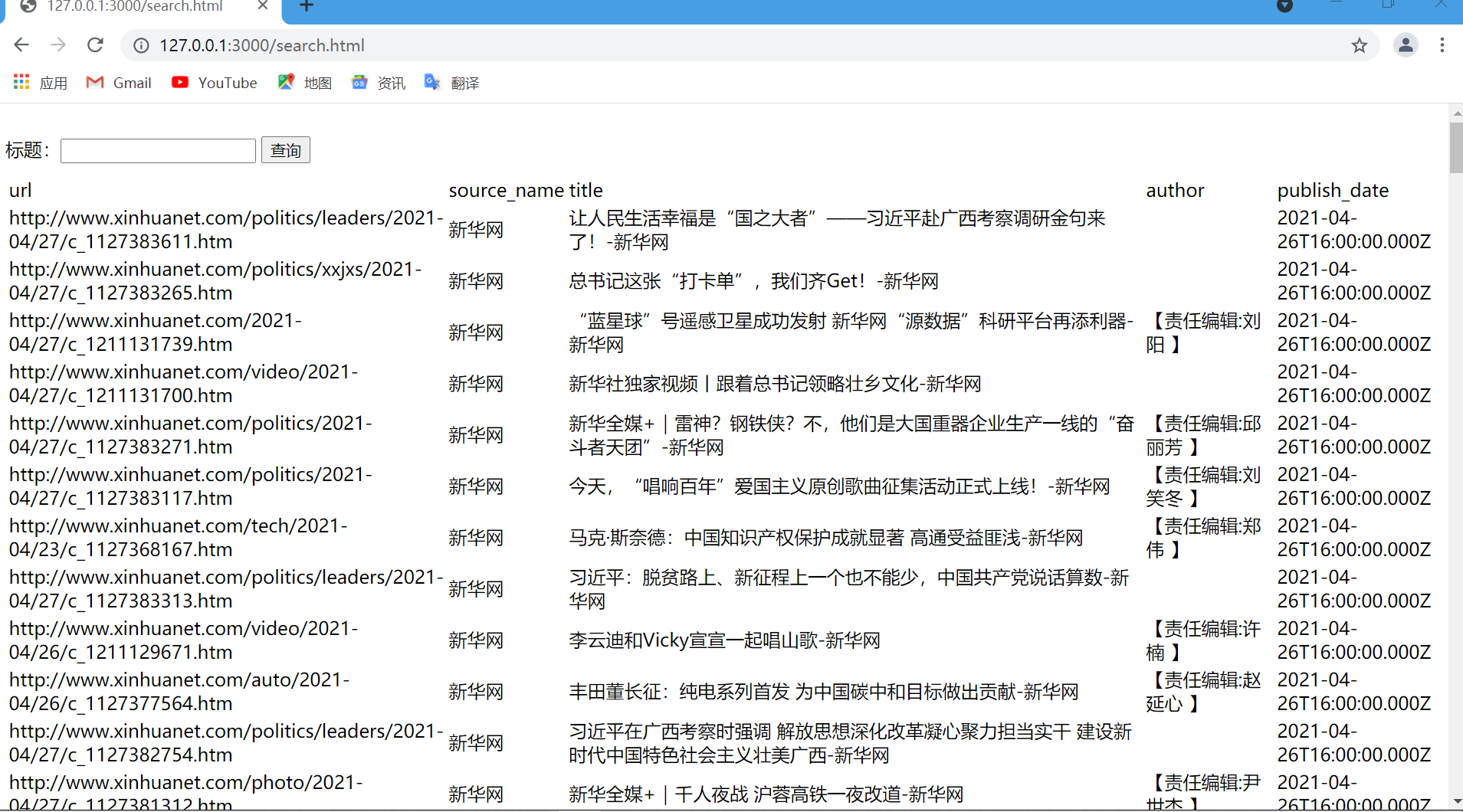1463x812 pixels.
Task: Open the YouTube bookmark
Action: coord(214,83)
